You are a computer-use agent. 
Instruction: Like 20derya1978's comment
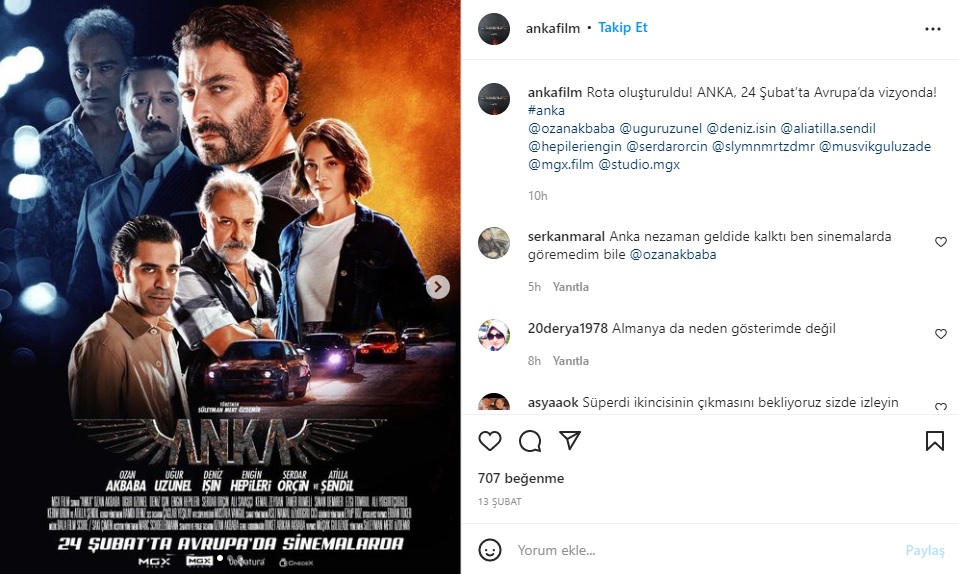tap(941, 334)
